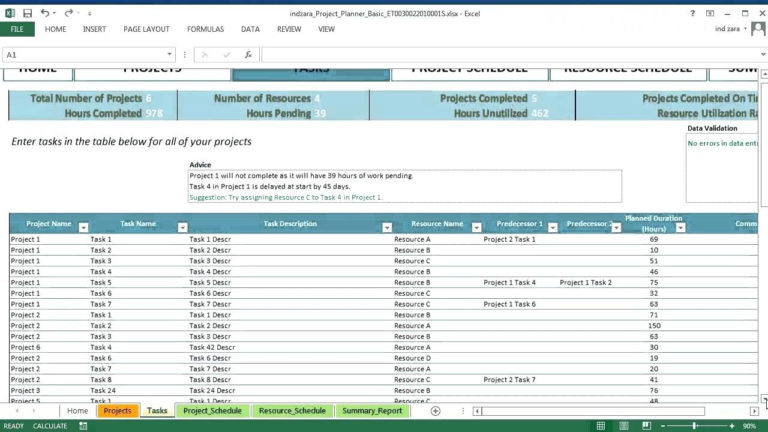Screen dimensions: 768x432
Task: Click CALCULATE in the status bar
Action: (x=50, y=426)
